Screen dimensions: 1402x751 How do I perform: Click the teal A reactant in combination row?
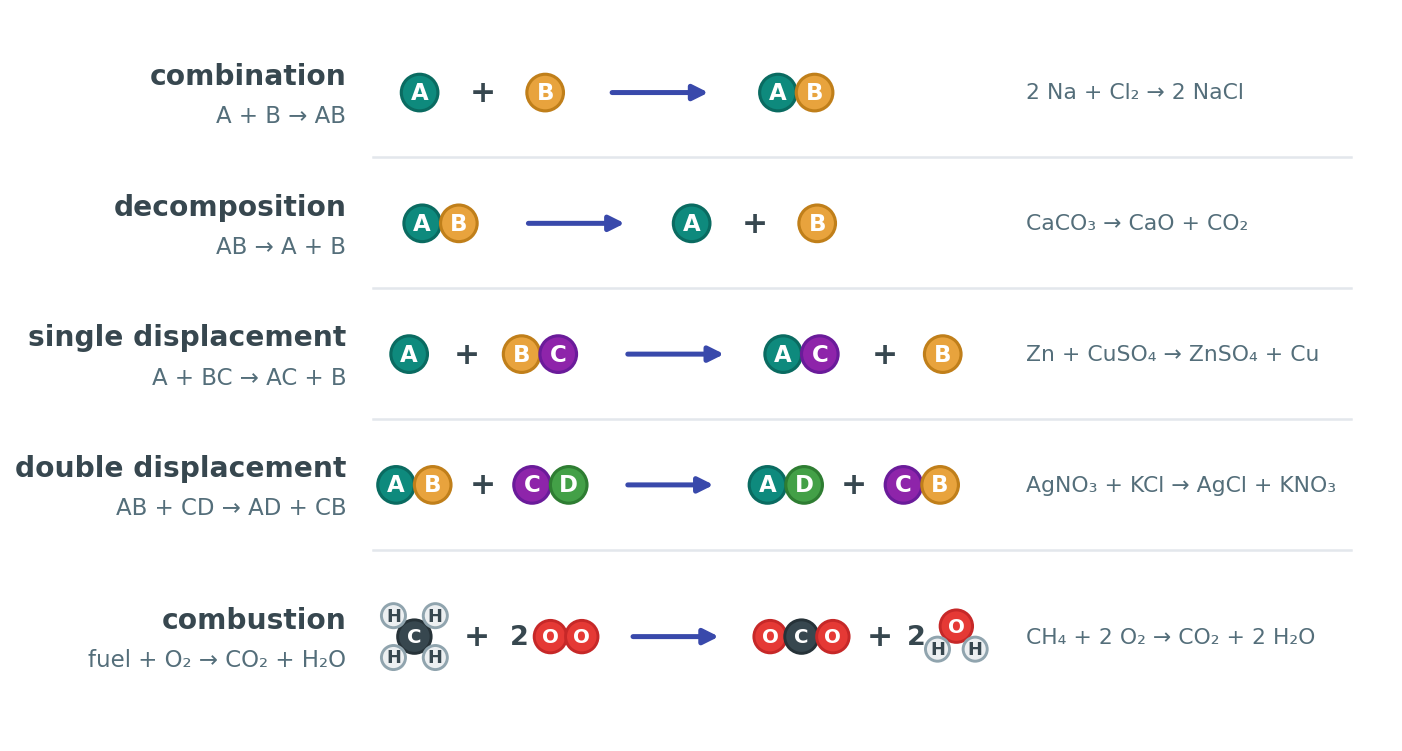[419, 93]
